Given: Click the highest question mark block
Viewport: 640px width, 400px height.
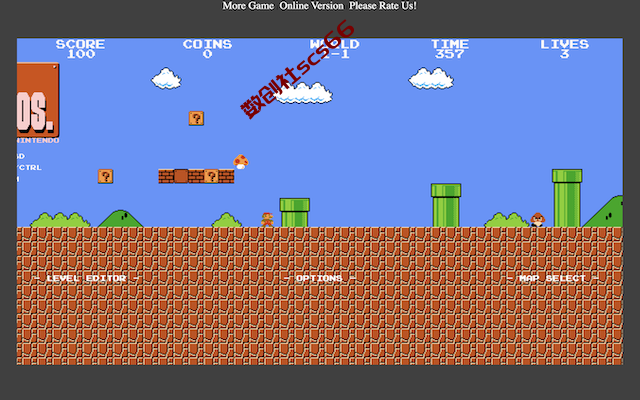Looking at the screenshot, I should pyautogui.click(x=196, y=118).
